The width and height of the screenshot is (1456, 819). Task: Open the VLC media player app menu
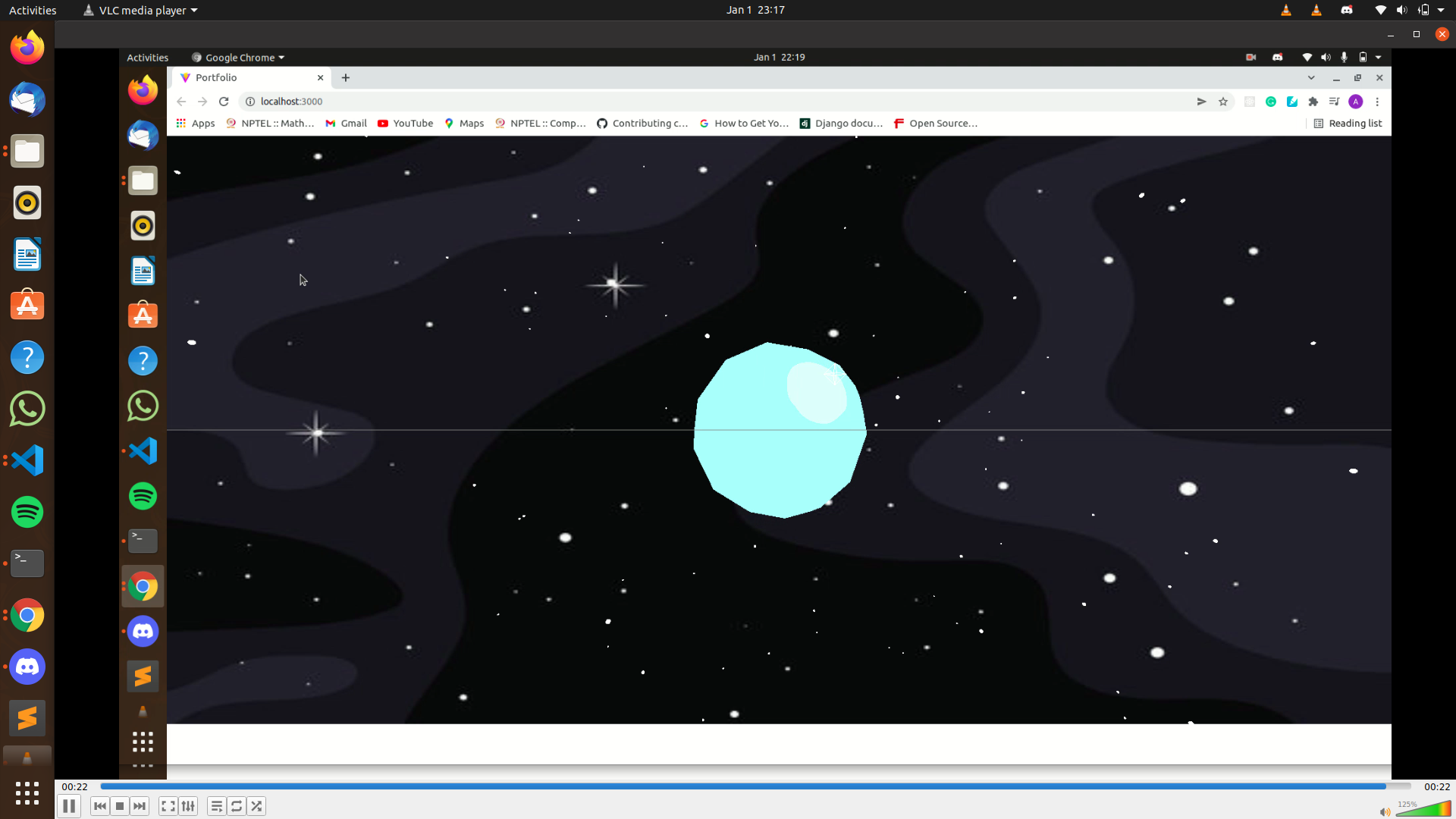click(x=141, y=10)
